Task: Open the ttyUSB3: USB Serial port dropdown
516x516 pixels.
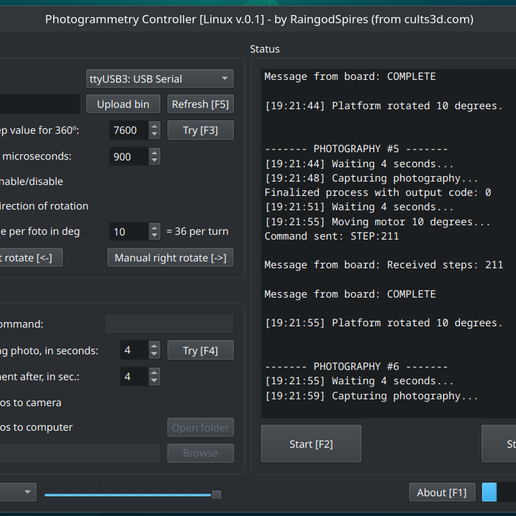Action: click(x=160, y=79)
